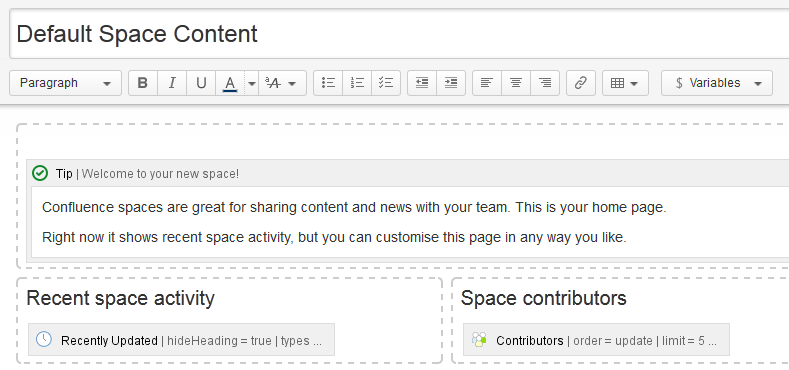Image resolution: width=789 pixels, height=370 pixels.
Task: Toggle italic formatting
Action: point(172,83)
